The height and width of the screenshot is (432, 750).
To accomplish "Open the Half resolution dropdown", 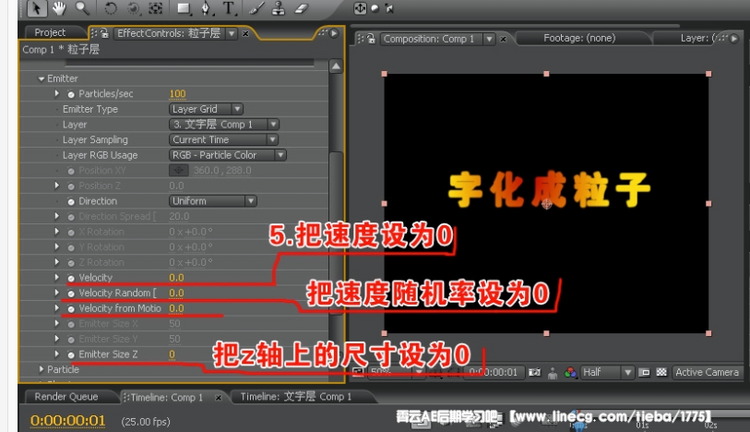I will coord(607,372).
